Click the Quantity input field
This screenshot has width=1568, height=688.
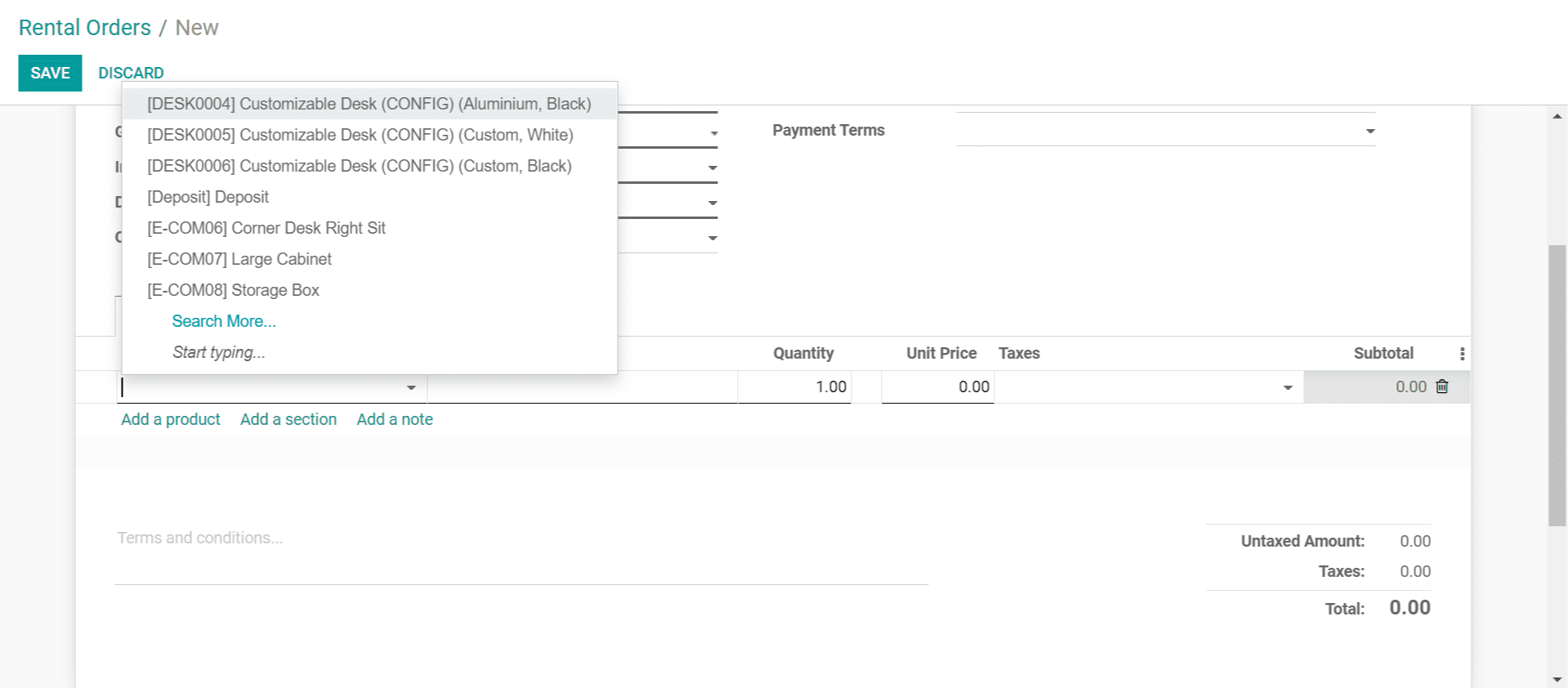[795, 386]
